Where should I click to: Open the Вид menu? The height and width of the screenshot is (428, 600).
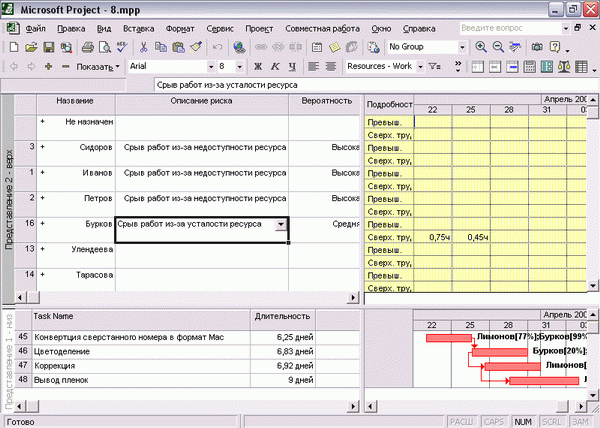click(104, 28)
